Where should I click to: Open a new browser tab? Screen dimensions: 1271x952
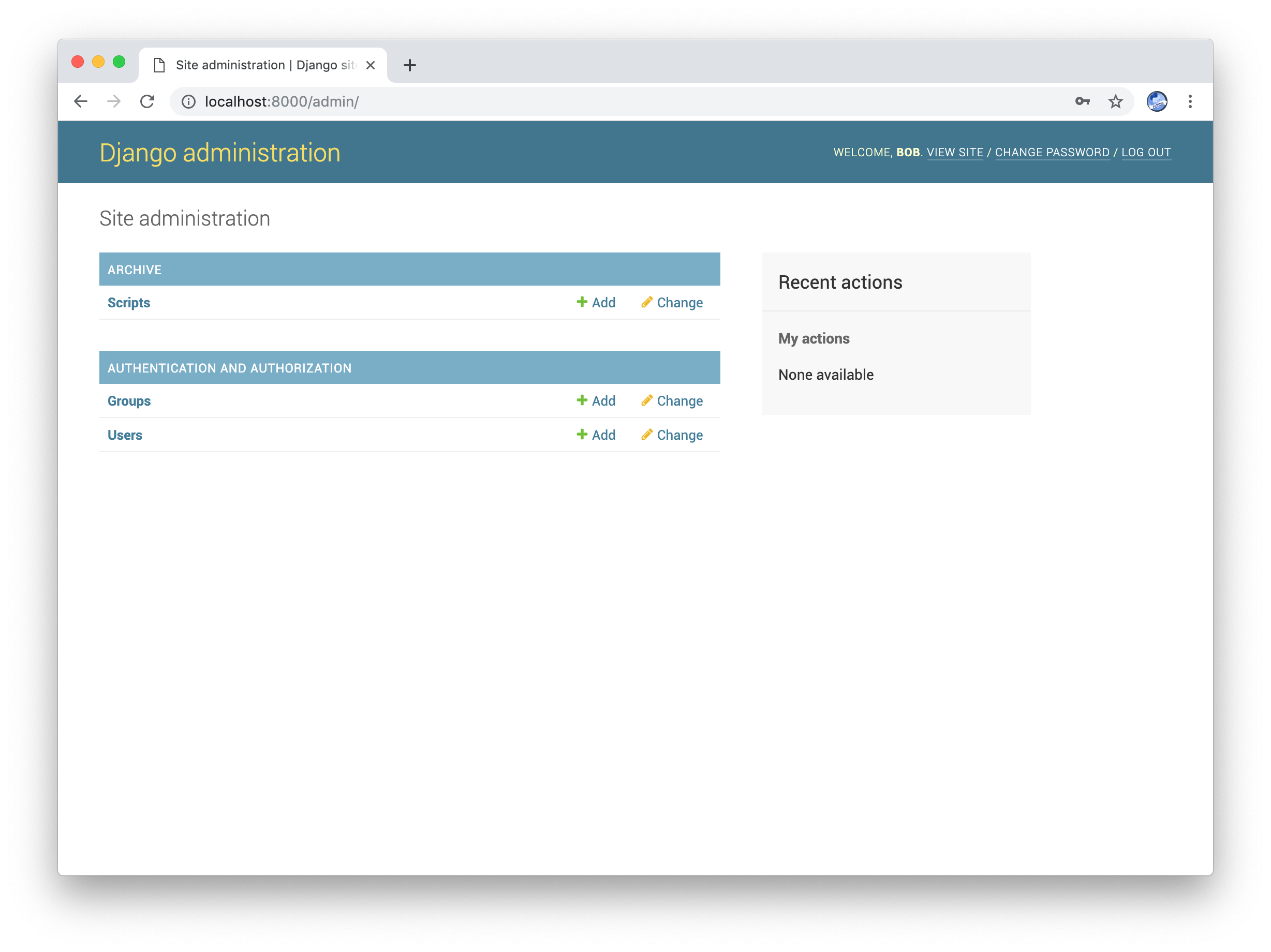[x=410, y=64]
